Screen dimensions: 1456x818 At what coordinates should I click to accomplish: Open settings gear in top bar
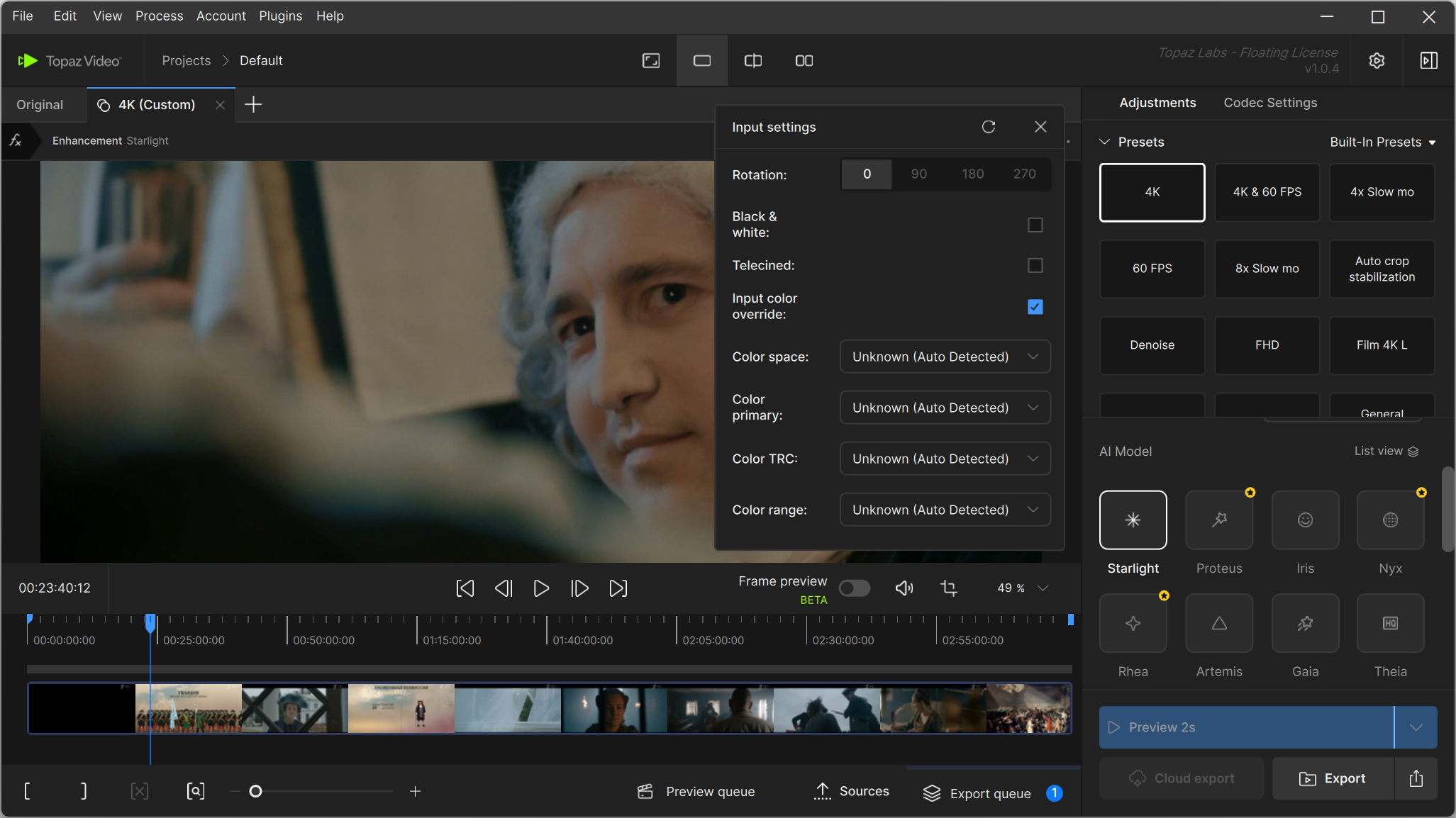coord(1376,61)
